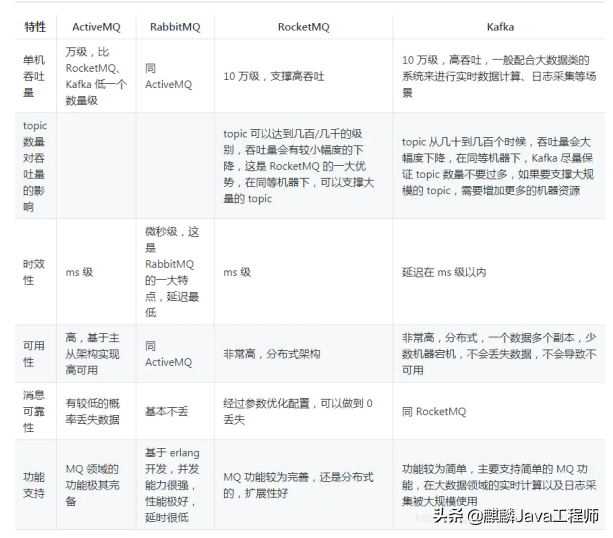Click Kafka cell starting 10 万级，高吞吐
Image resolution: width=613 pixels, height=538 pixels.
click(x=499, y=76)
